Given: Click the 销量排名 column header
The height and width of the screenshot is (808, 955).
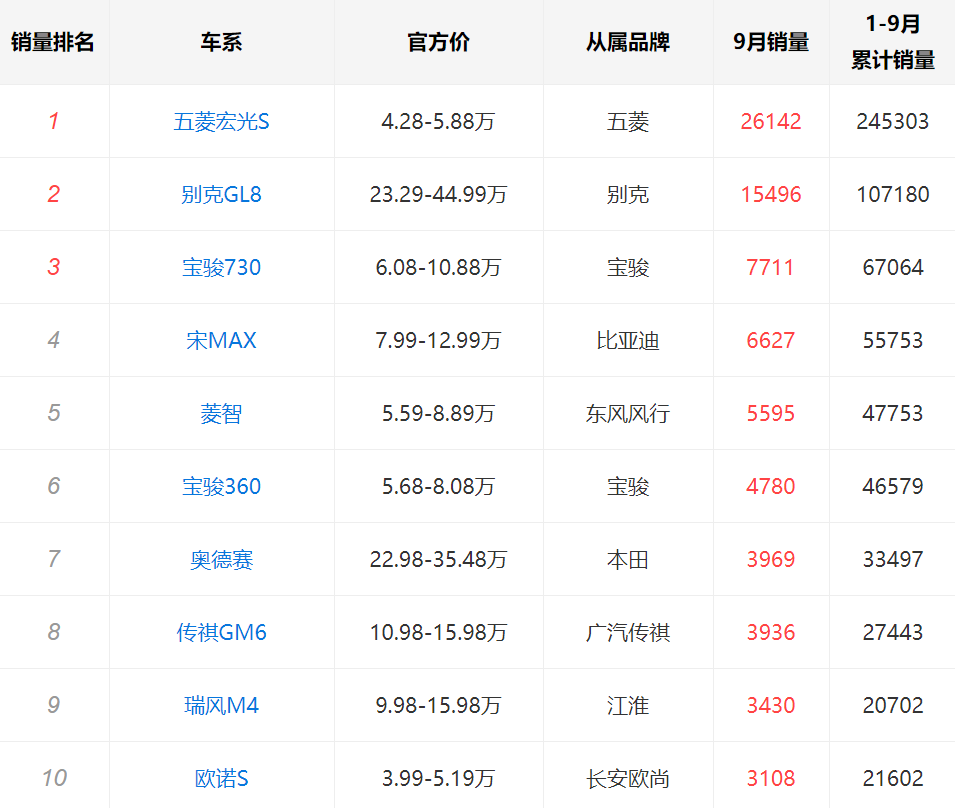Looking at the screenshot, I should coord(52,42).
